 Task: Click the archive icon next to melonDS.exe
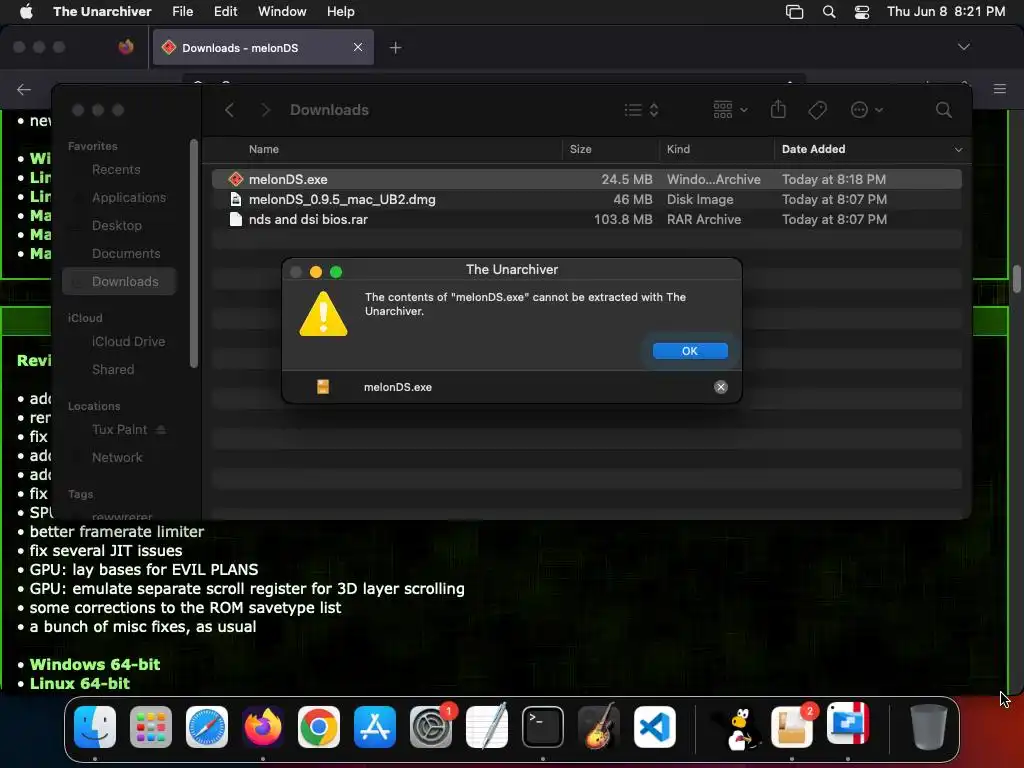[x=323, y=387]
